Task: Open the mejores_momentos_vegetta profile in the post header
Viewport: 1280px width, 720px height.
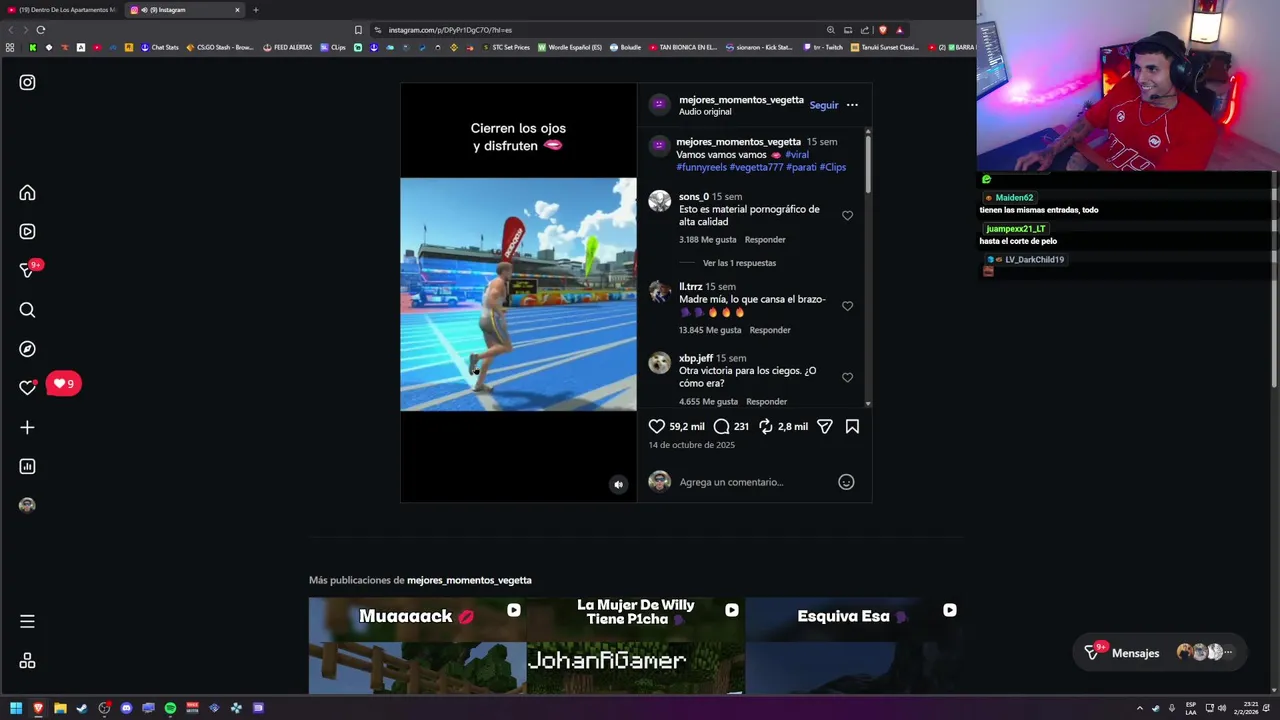Action: pos(741,100)
